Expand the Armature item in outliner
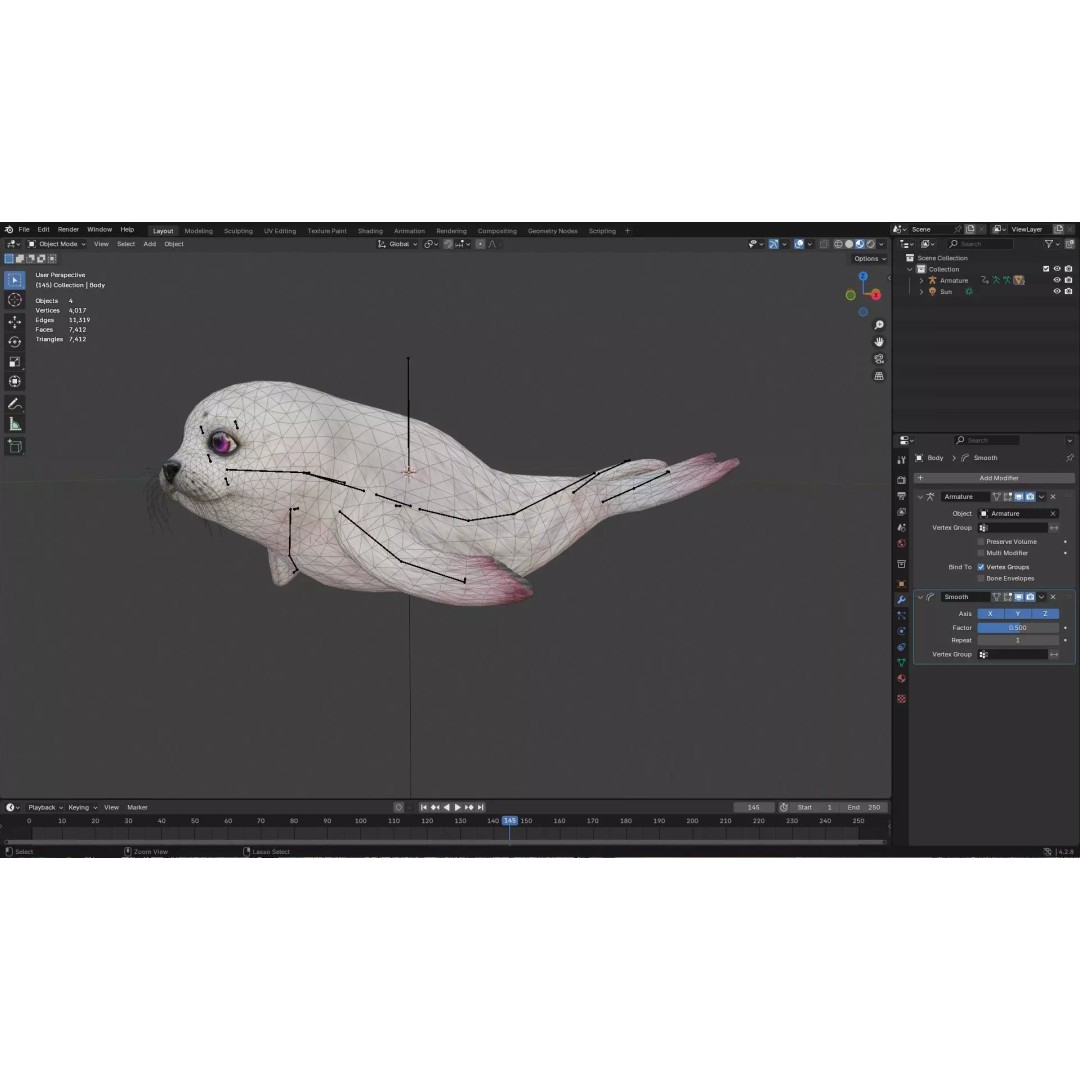Screen dimensions: 1080x1080 coord(921,280)
